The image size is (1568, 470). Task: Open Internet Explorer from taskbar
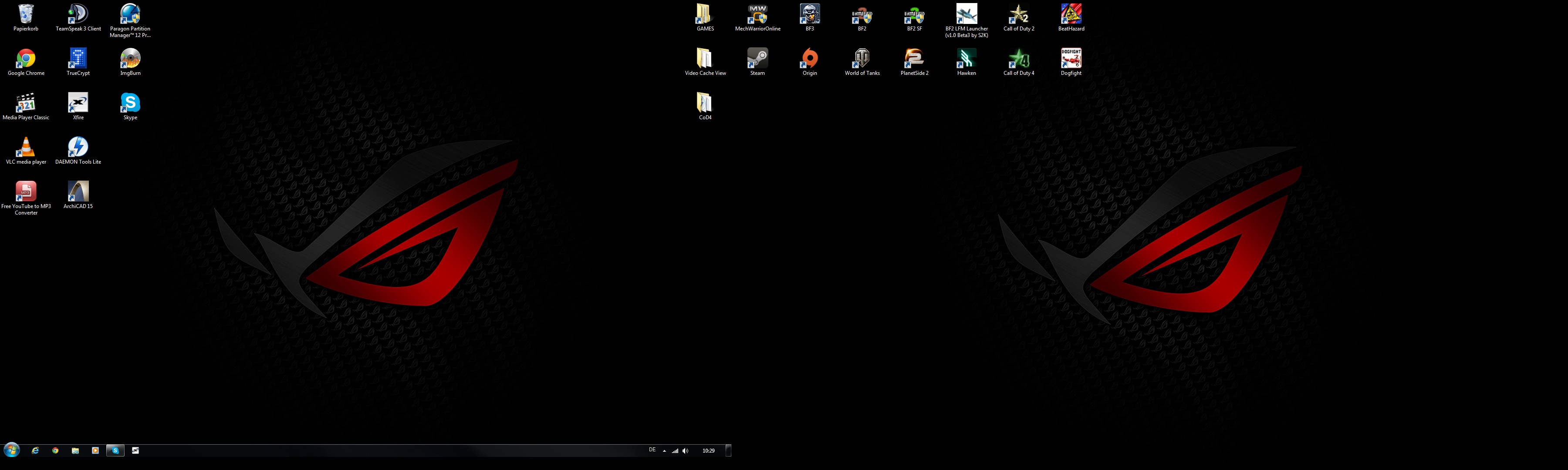point(35,450)
